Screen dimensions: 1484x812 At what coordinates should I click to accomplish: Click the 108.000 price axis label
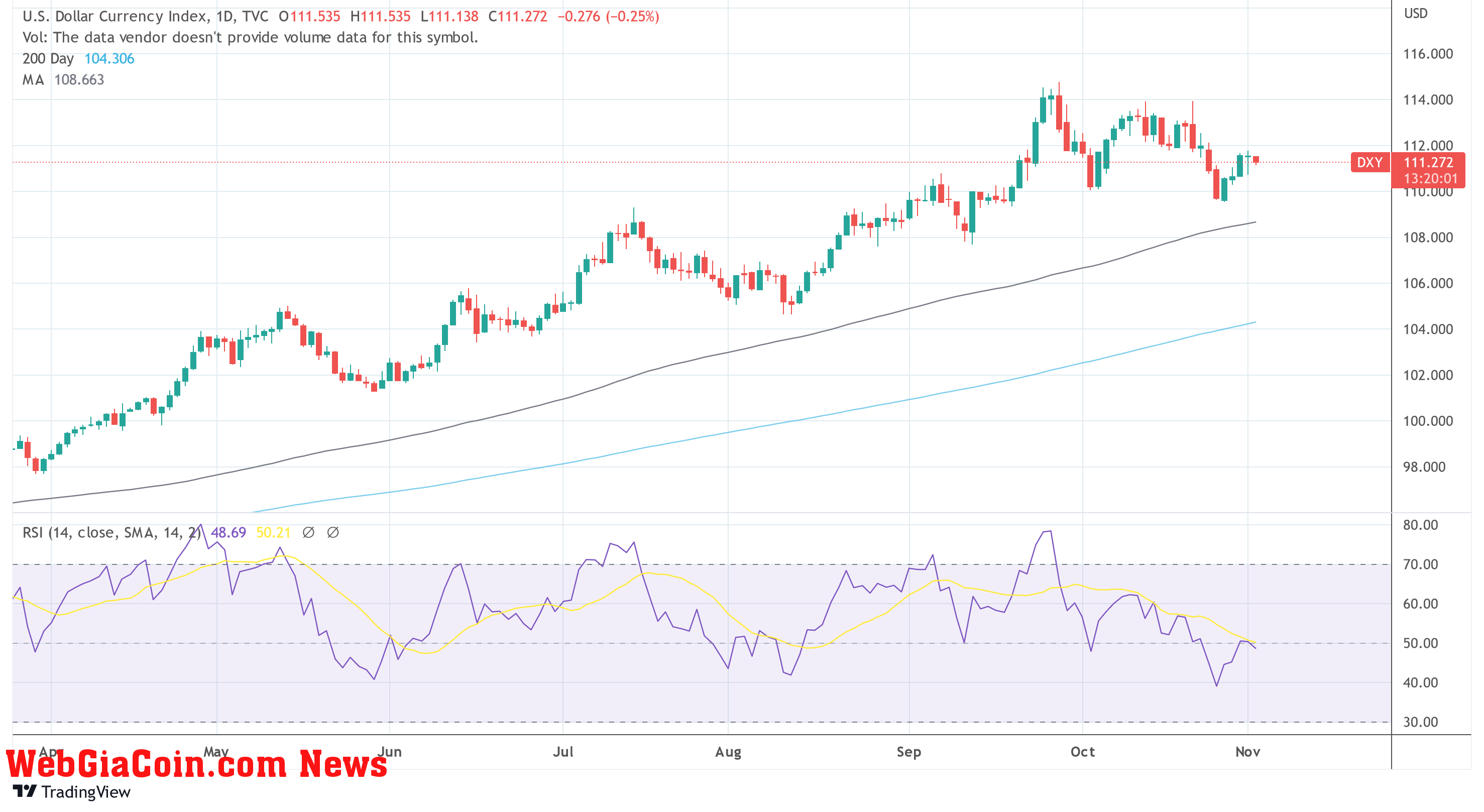(x=1428, y=237)
